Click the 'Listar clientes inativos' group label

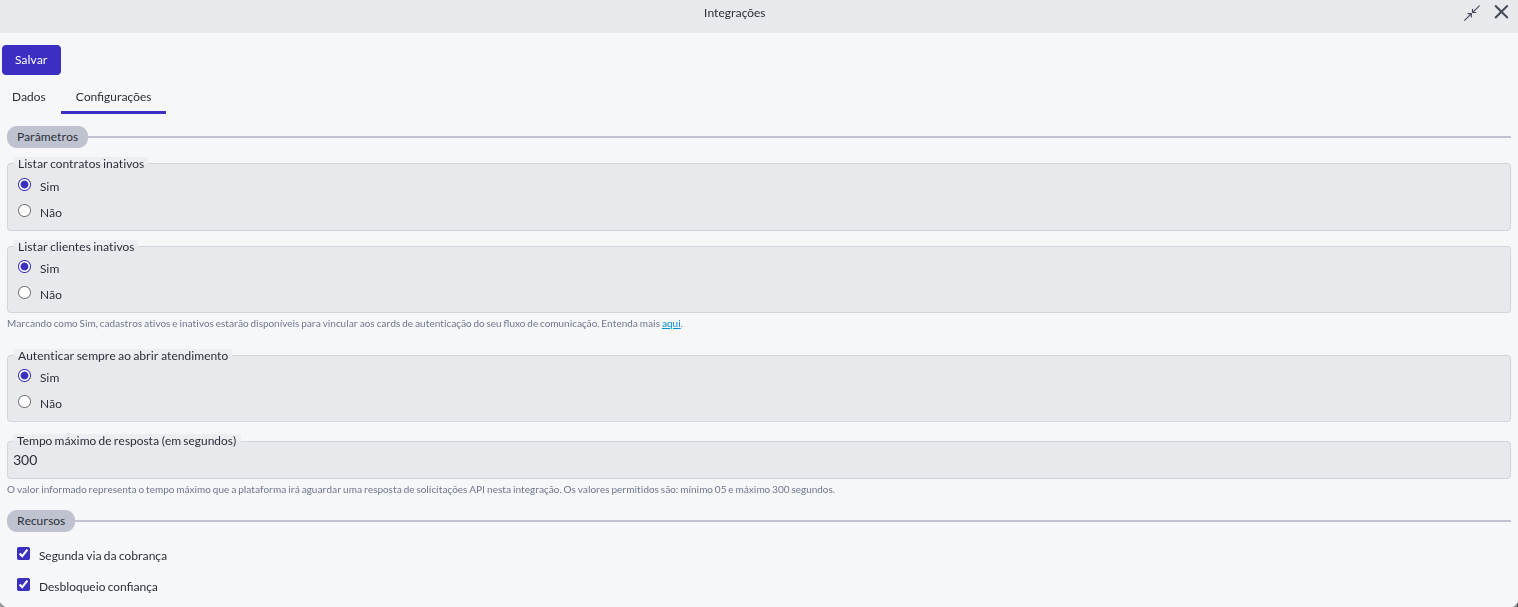pos(76,246)
